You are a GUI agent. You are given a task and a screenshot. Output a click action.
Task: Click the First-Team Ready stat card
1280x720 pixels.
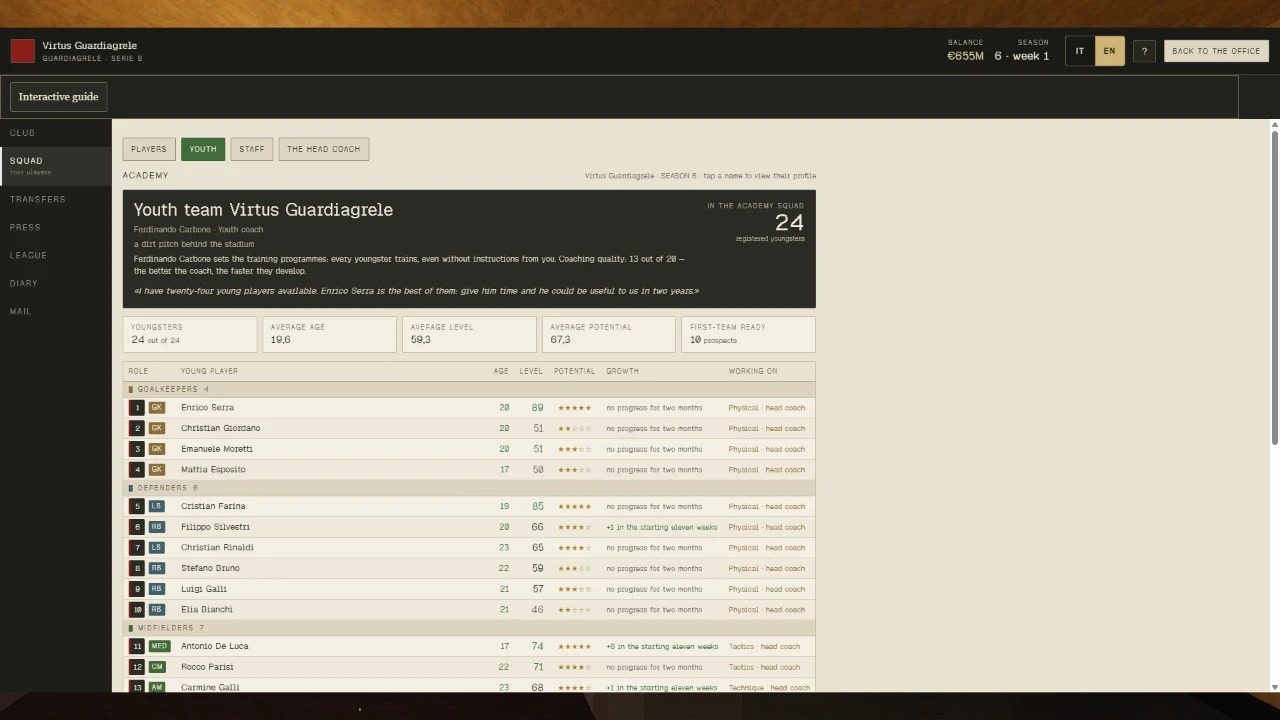click(x=748, y=334)
